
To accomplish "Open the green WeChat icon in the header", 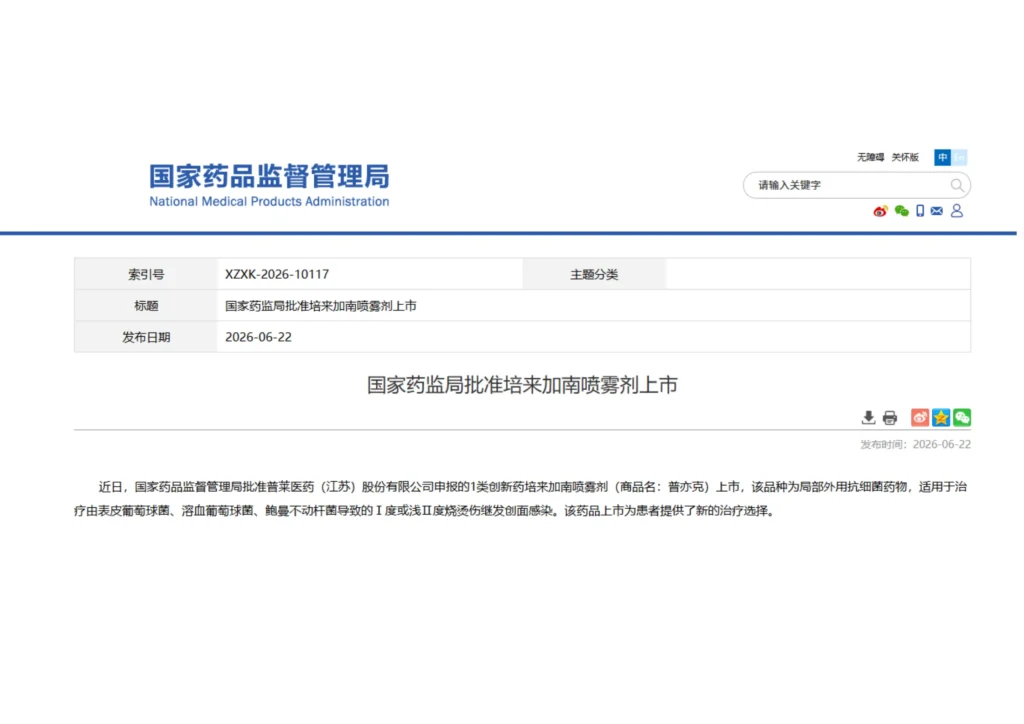I will (x=901, y=211).
